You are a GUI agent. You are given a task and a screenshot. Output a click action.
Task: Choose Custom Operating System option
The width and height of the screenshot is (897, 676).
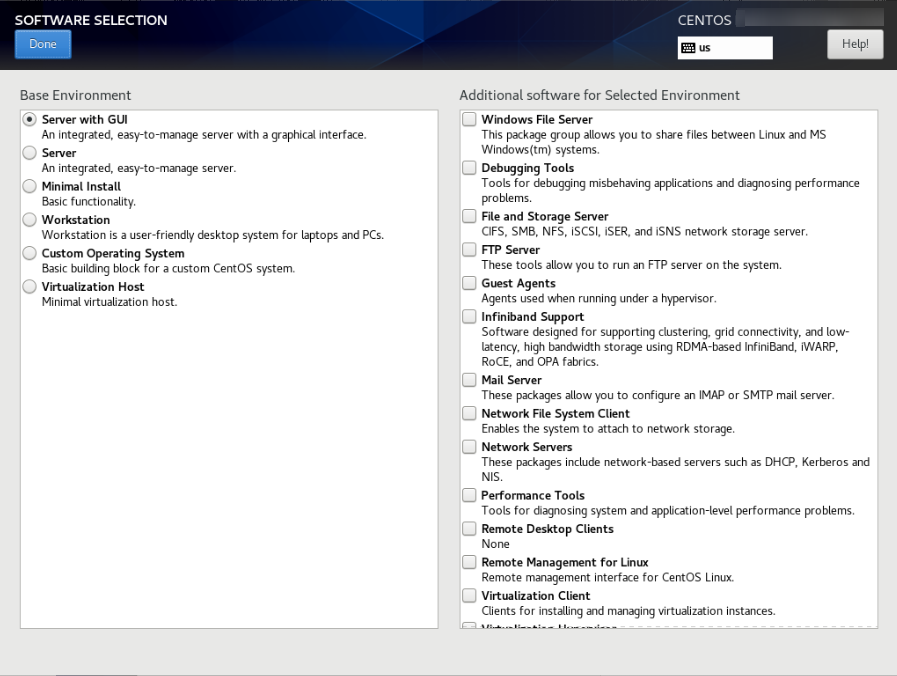pyautogui.click(x=29, y=253)
